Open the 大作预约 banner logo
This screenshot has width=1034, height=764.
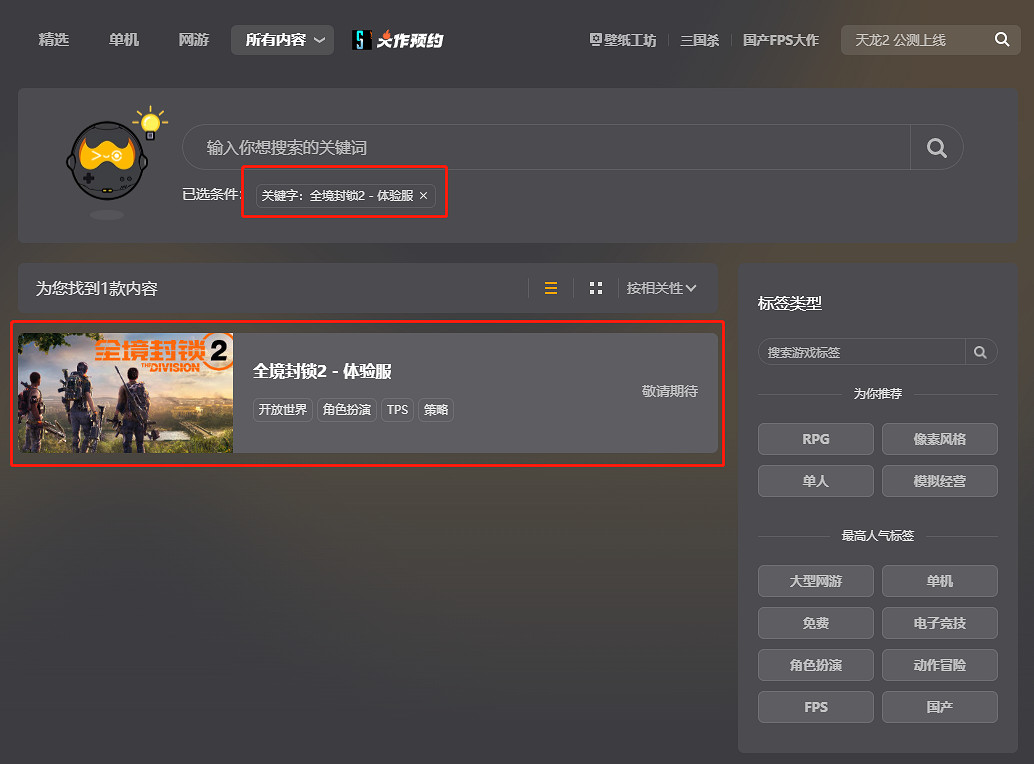398,40
